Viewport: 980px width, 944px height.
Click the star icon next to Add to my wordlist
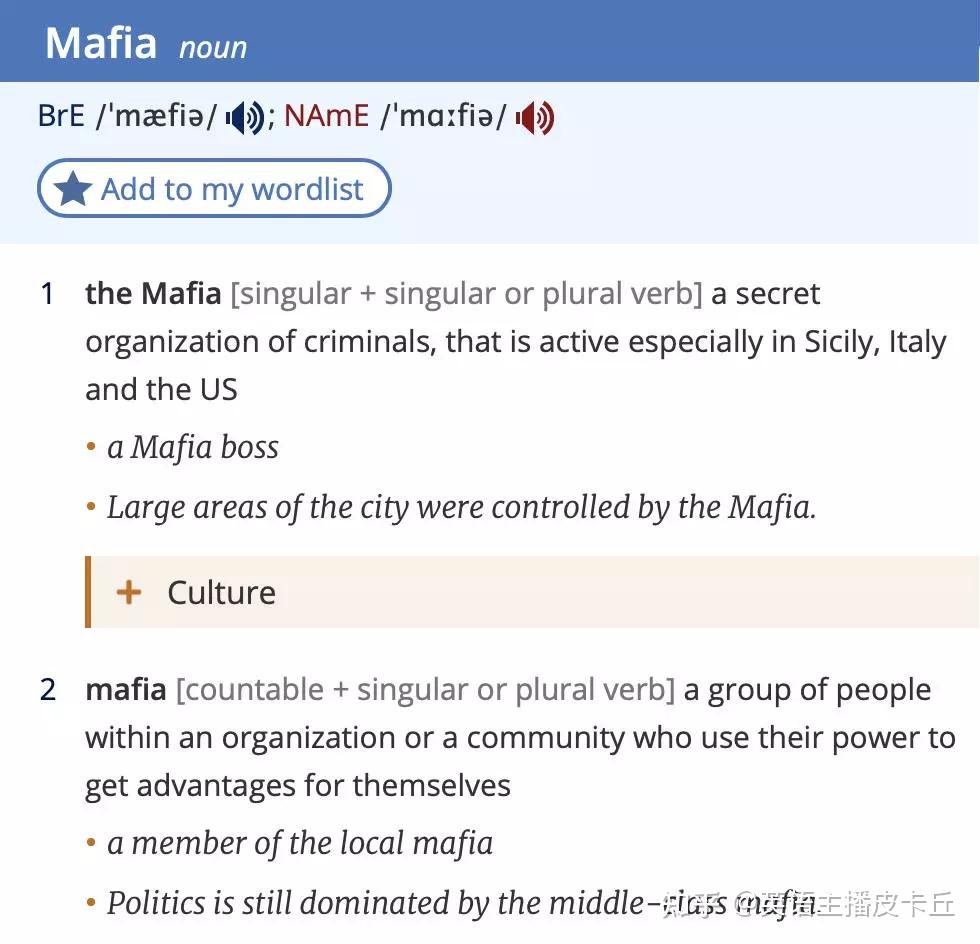[x=70, y=187]
